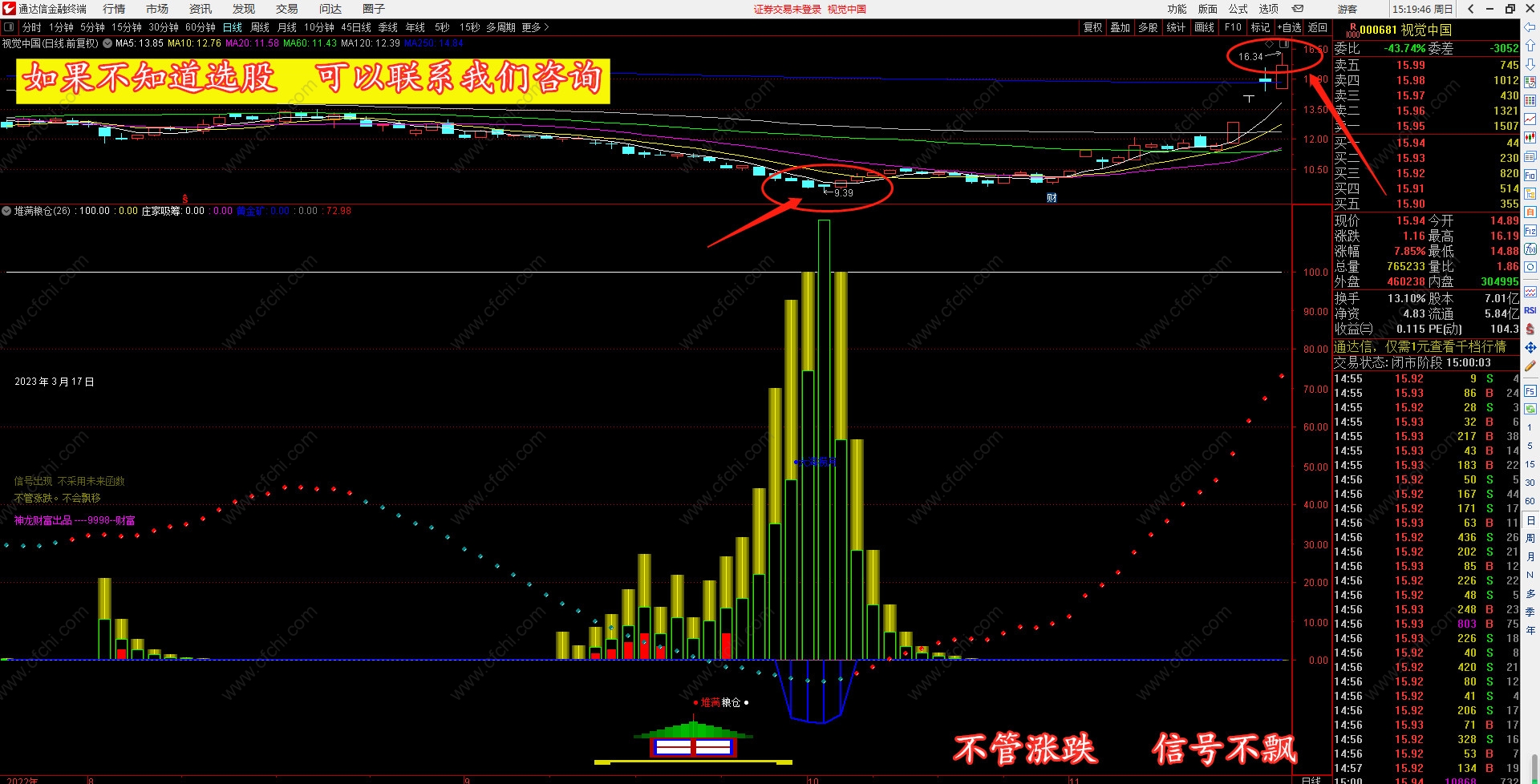Click the multi-colour grid table sidebar icon
The image size is (1540, 784).
tap(1530, 100)
